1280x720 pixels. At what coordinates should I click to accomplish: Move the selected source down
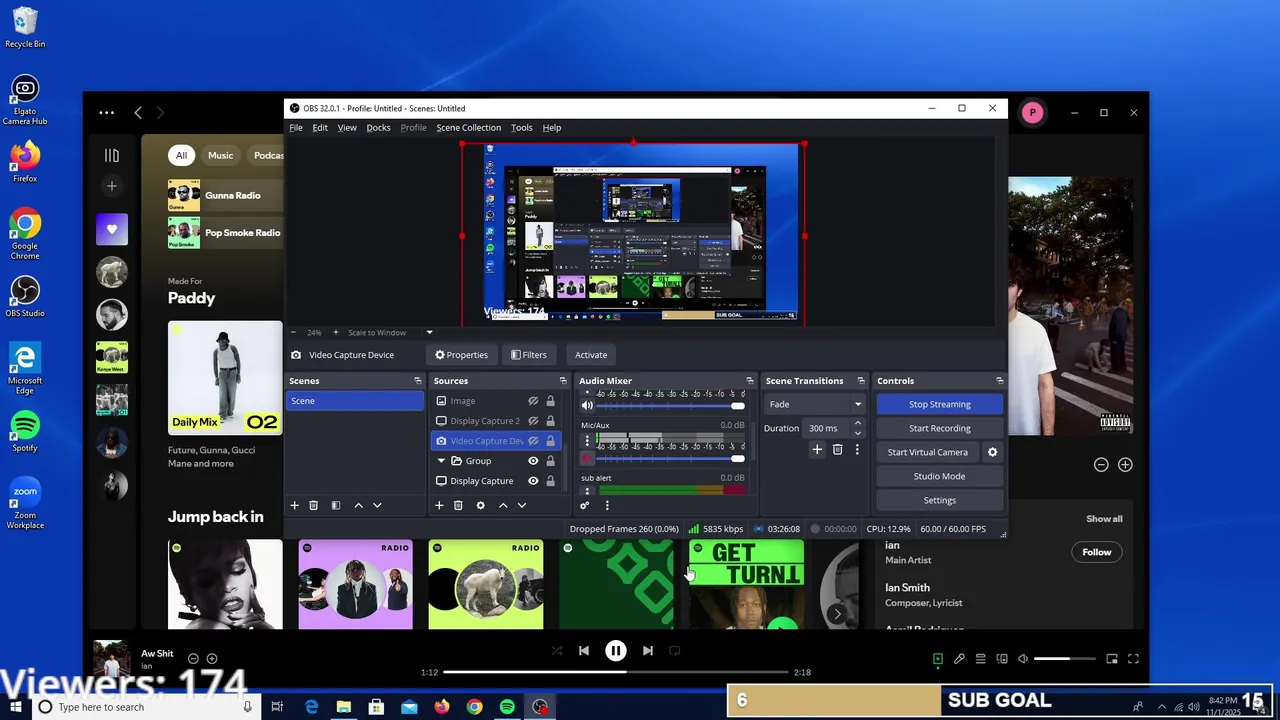pos(521,505)
